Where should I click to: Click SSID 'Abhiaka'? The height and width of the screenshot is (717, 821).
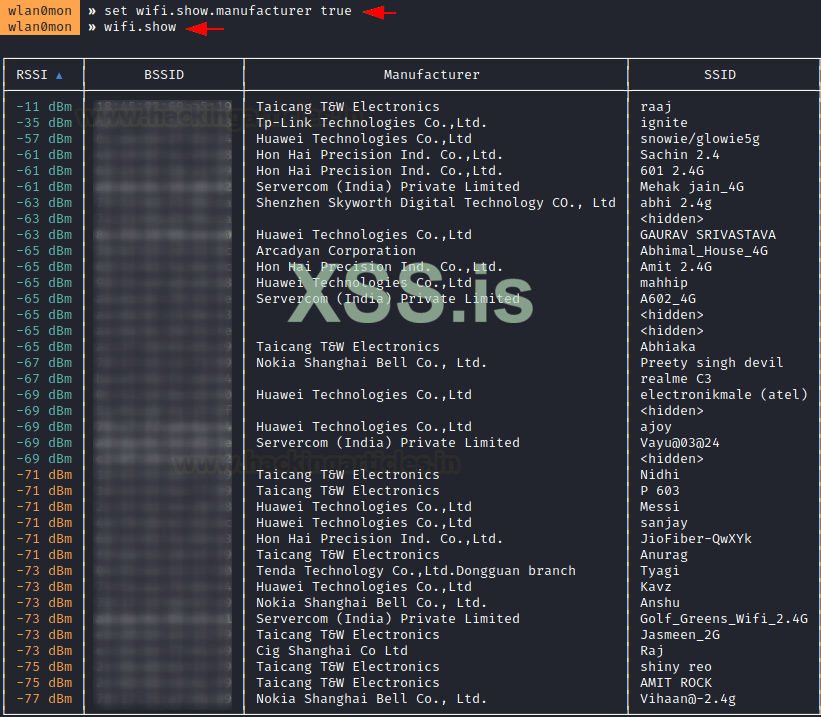668,347
